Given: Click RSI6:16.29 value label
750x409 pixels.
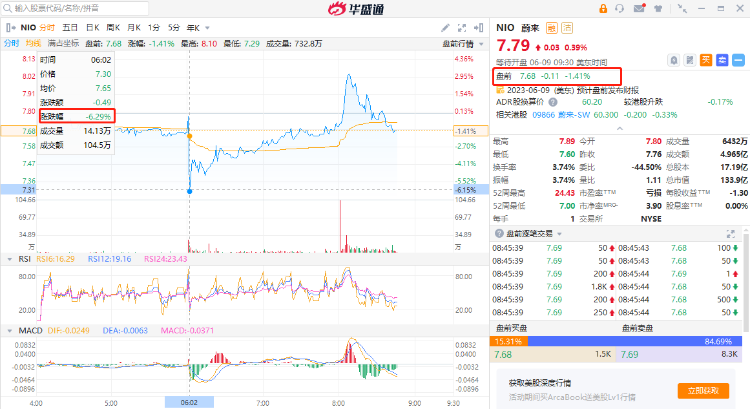Looking at the screenshot, I should coord(55,259).
